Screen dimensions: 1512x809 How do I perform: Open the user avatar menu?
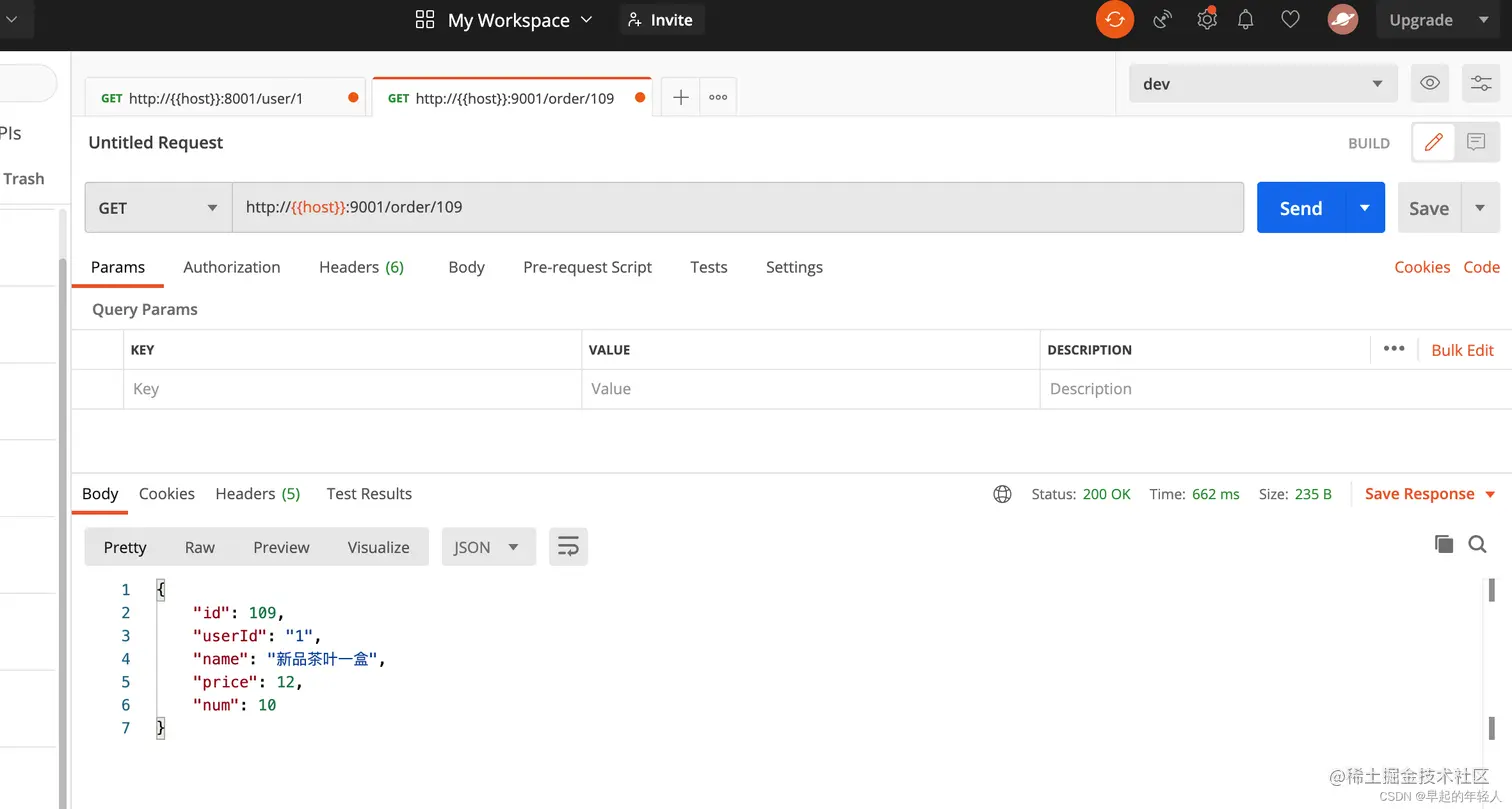1342,19
